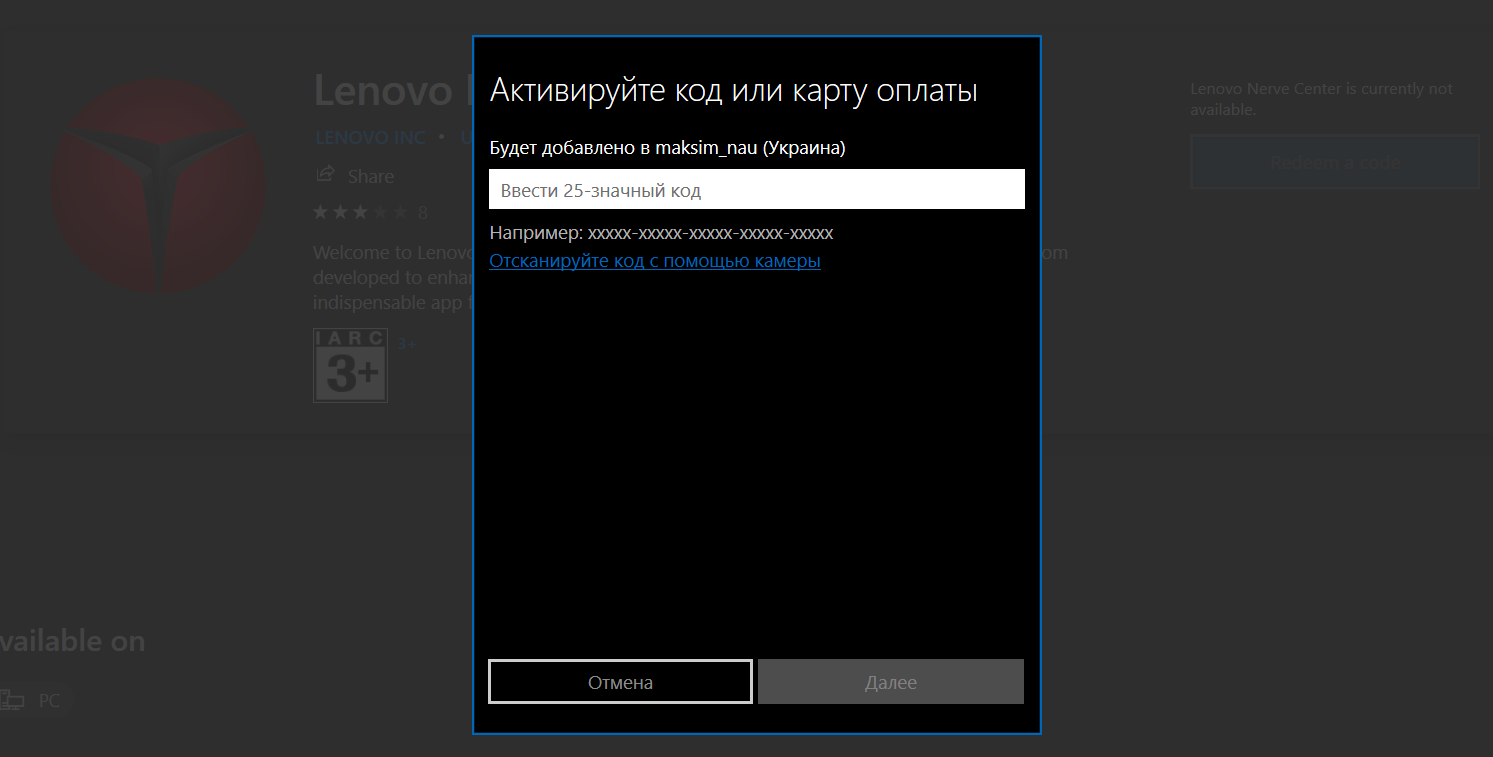Click the Share arrow icon
This screenshot has width=1493, height=757.
(x=325, y=175)
